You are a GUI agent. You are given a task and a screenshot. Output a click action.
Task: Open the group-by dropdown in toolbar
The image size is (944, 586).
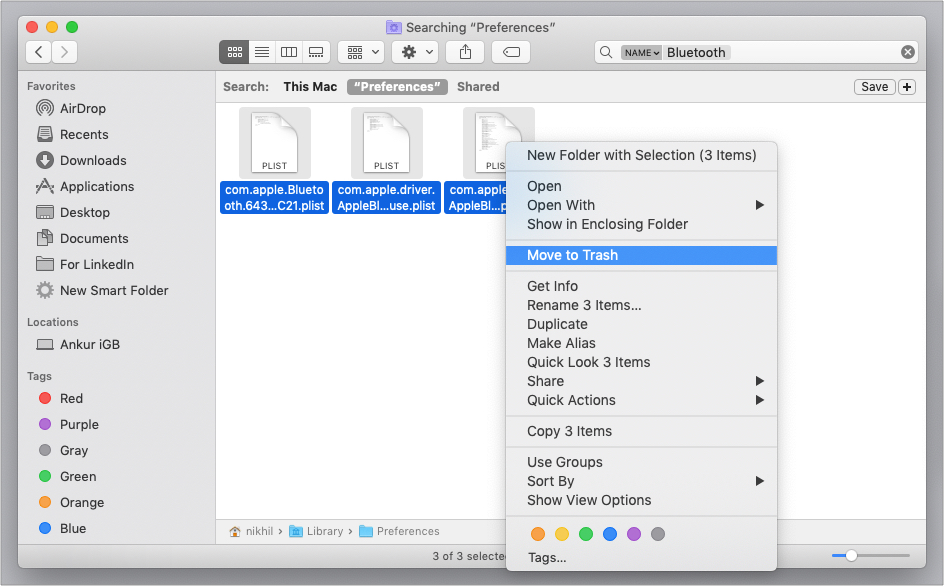pos(361,52)
